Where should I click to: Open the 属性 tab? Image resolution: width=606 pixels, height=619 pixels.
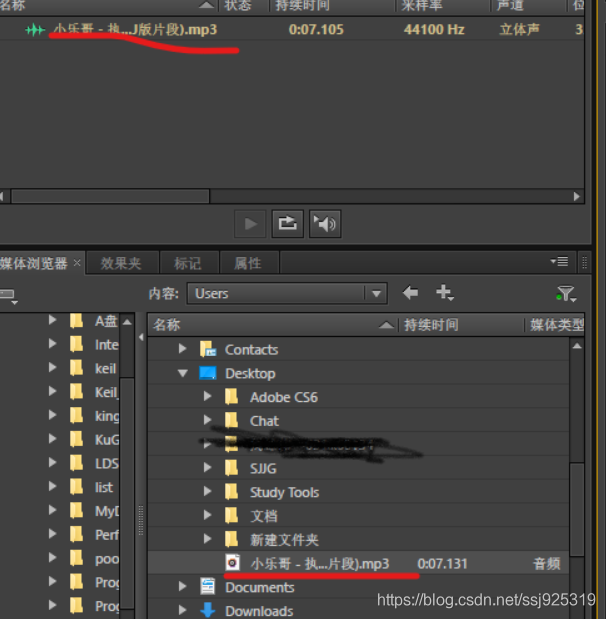pos(247,263)
